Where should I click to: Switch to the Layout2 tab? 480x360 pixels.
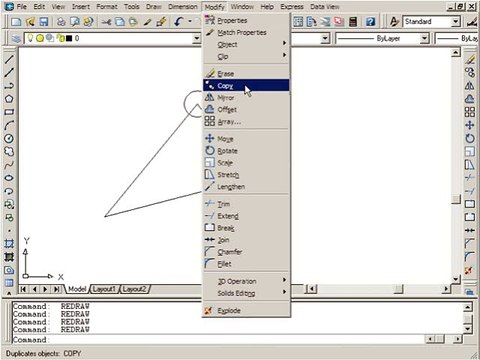[134, 289]
